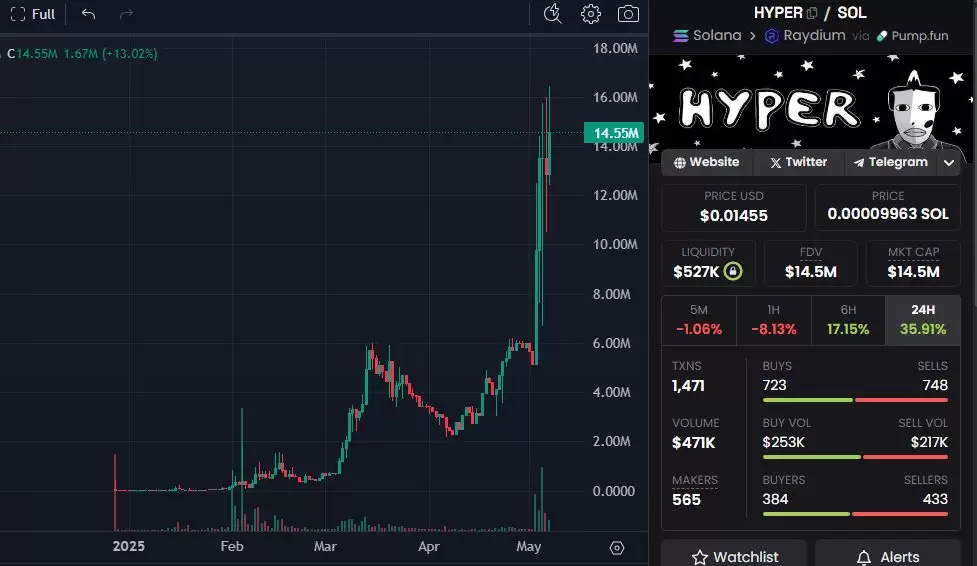The width and height of the screenshot is (977, 566).
Task: Click the SELLS 748 count
Action: pyautogui.click(x=935, y=385)
